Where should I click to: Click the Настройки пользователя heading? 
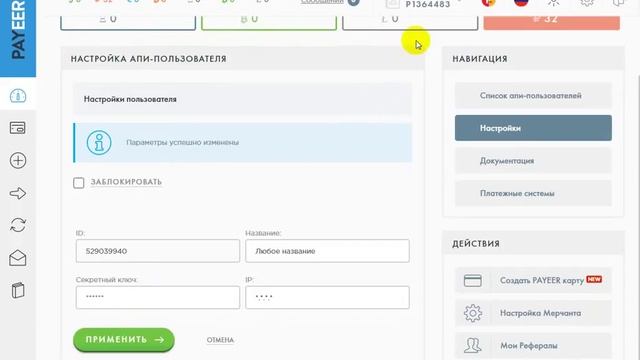coord(130,99)
